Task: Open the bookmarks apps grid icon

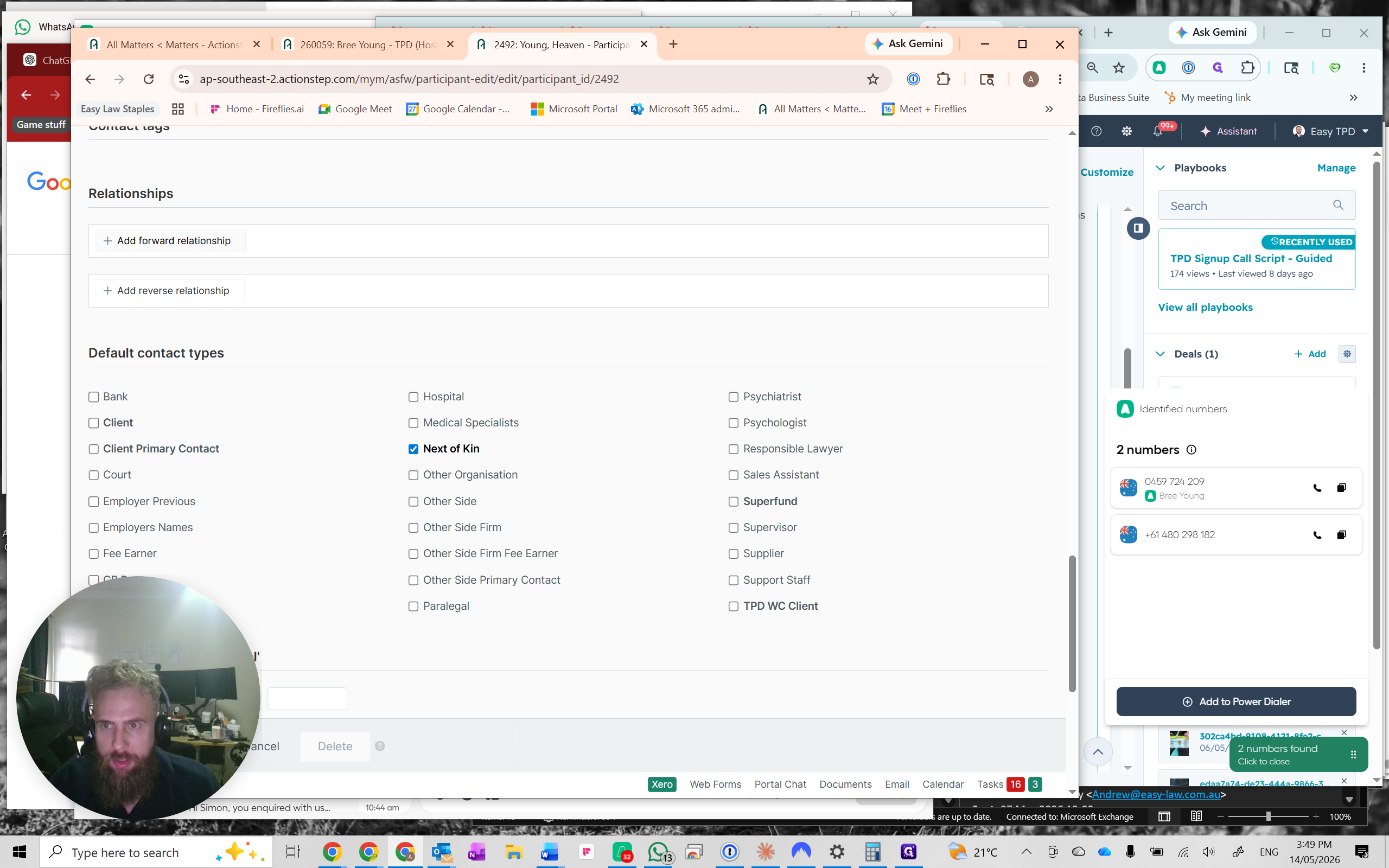Action: tap(178, 109)
